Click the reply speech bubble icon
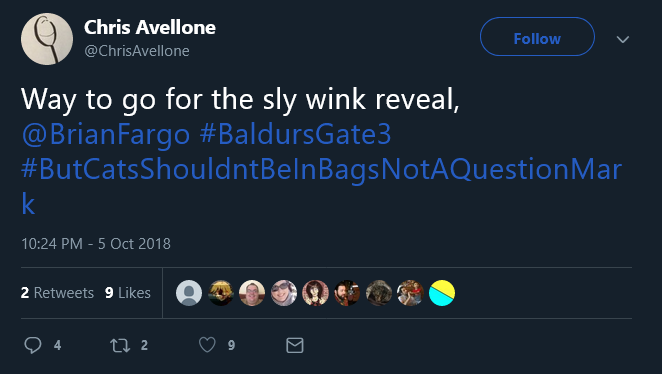The height and width of the screenshot is (374, 662). pos(33,345)
